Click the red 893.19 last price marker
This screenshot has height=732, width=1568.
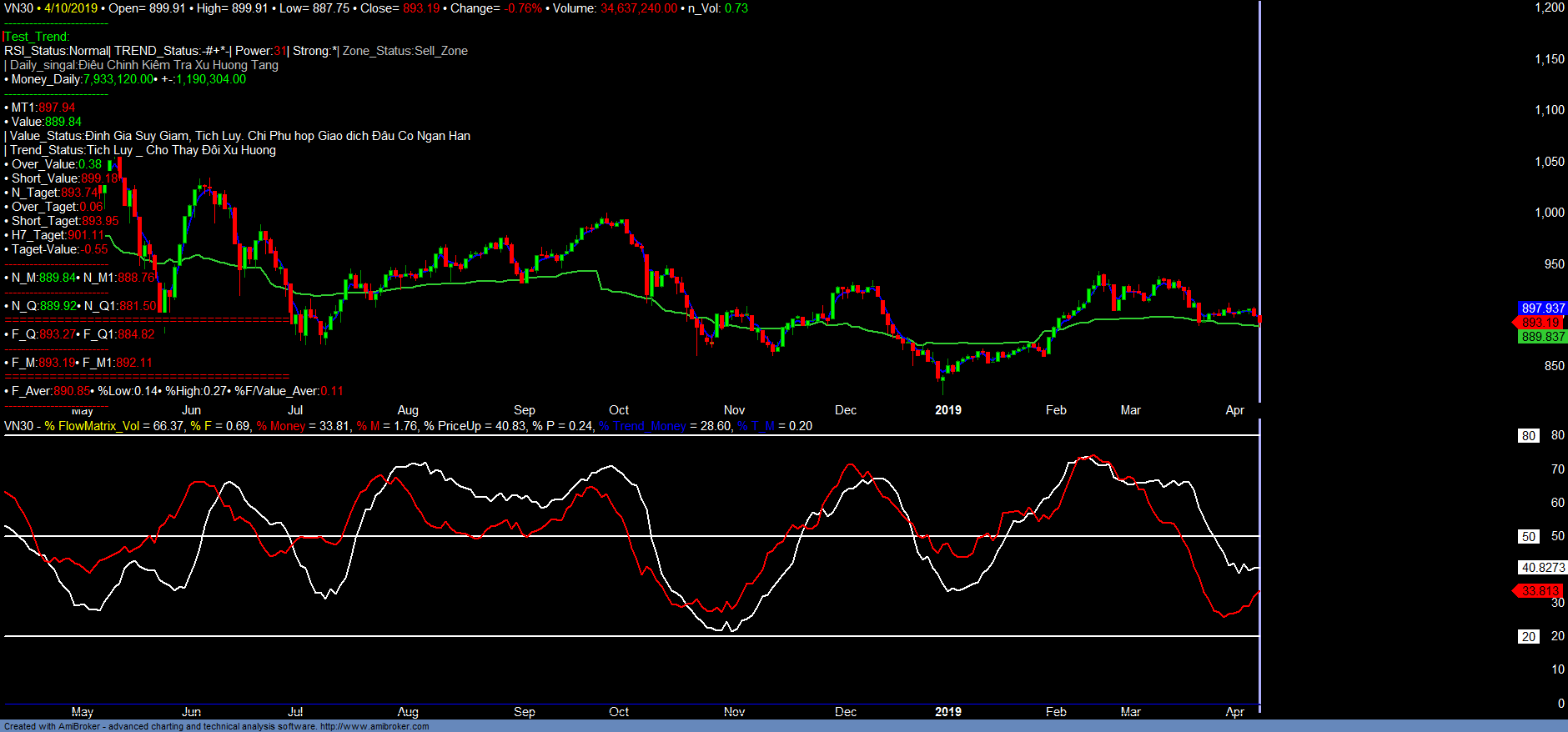(1540, 323)
